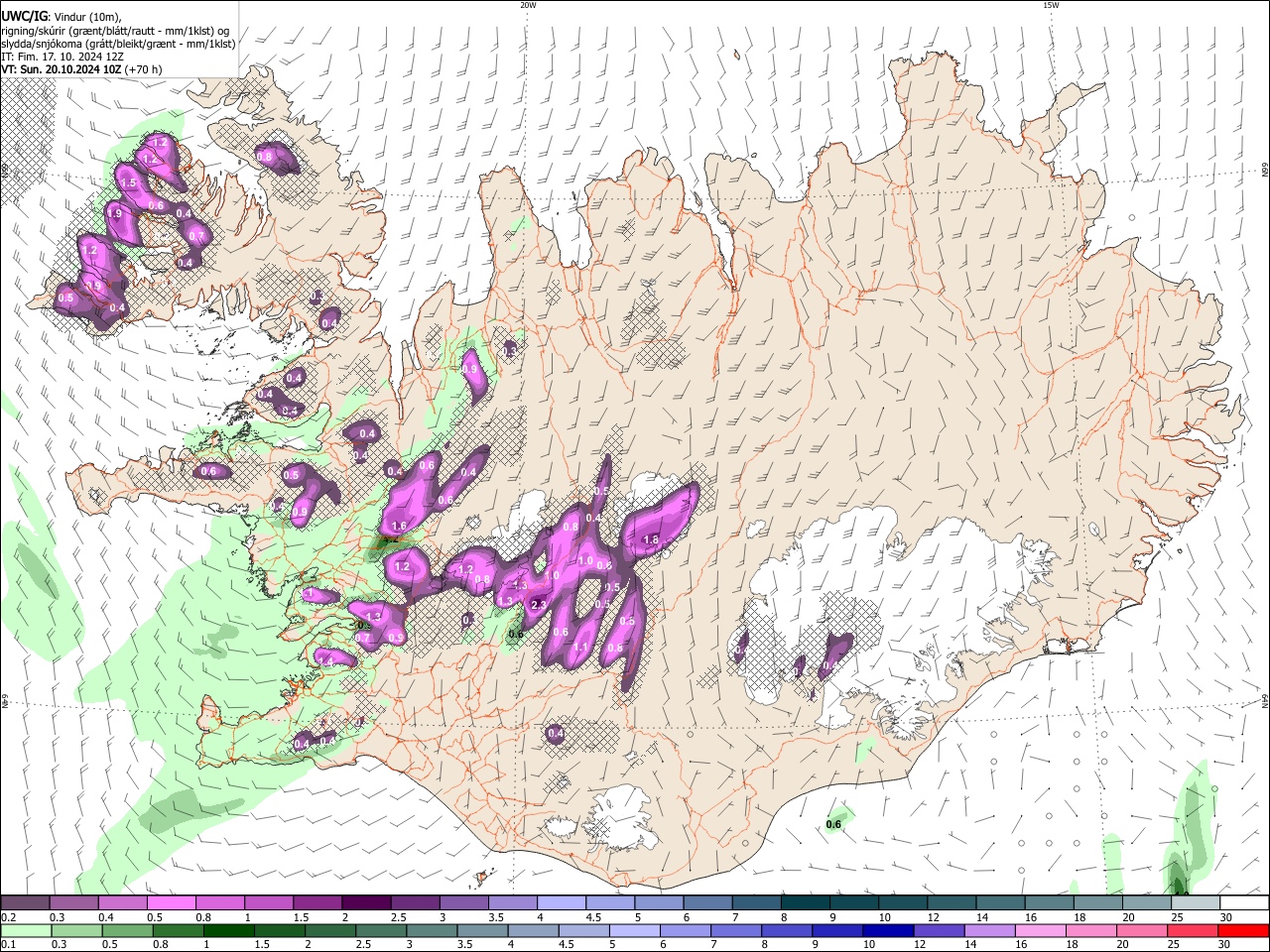
Task: Select the '2.3' precipitation value on the map
Action: pyautogui.click(x=539, y=604)
